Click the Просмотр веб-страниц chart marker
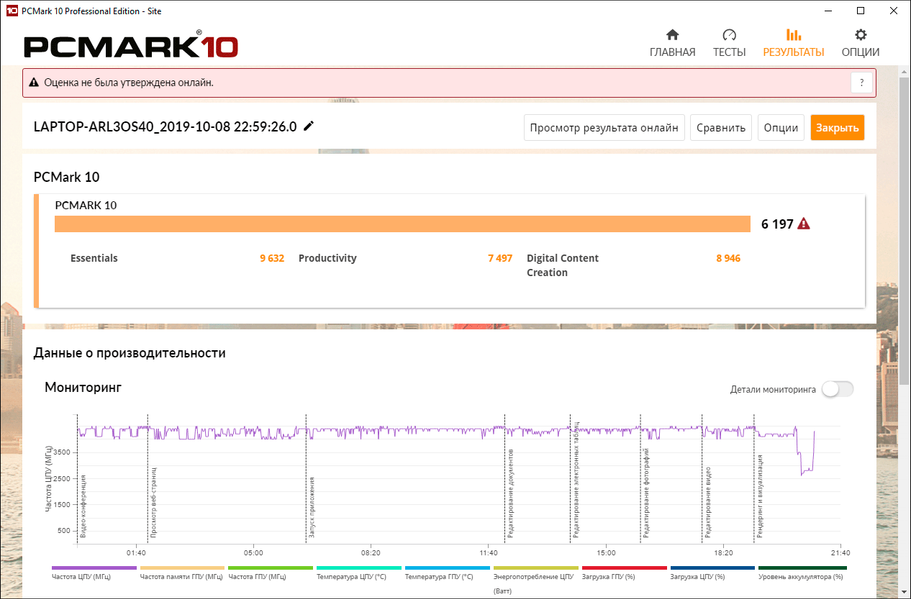The height and width of the screenshot is (599, 911). tap(153, 502)
